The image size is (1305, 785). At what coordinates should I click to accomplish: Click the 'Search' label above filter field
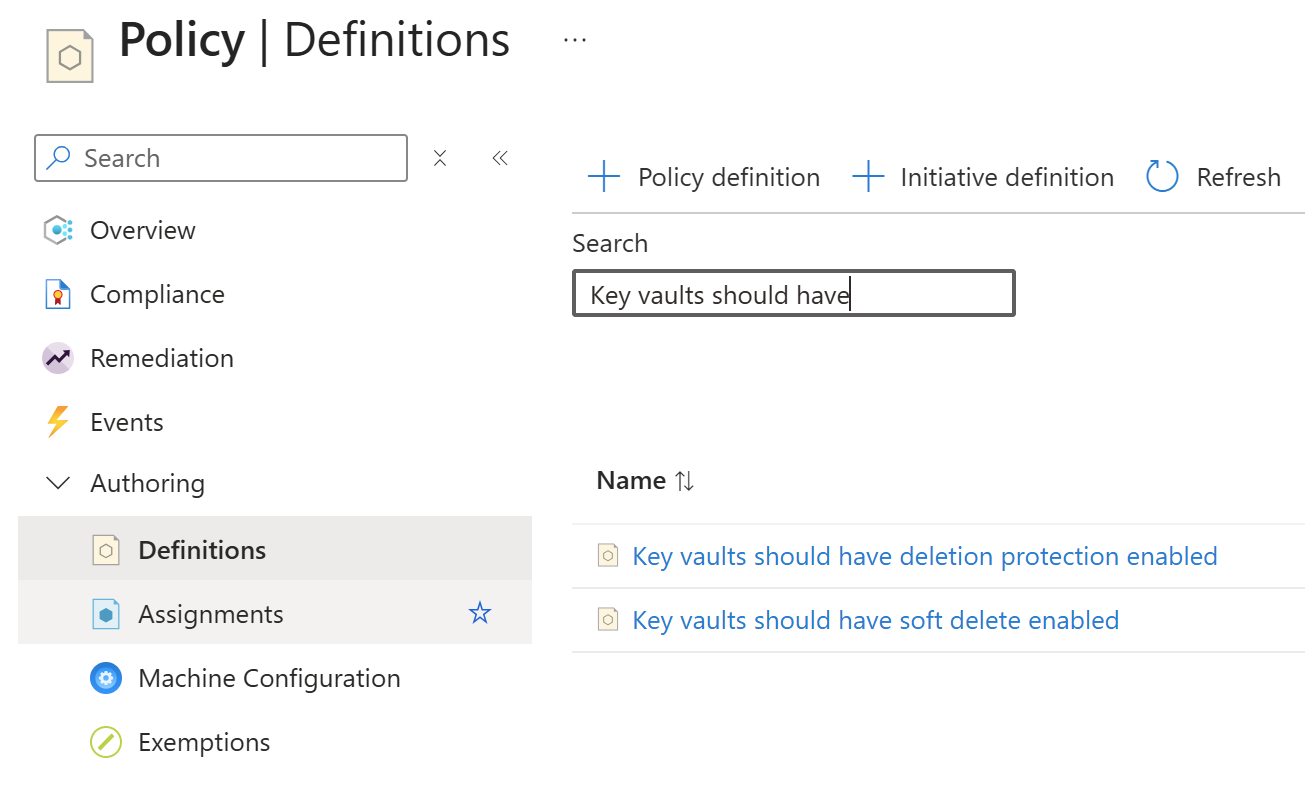pyautogui.click(x=610, y=243)
